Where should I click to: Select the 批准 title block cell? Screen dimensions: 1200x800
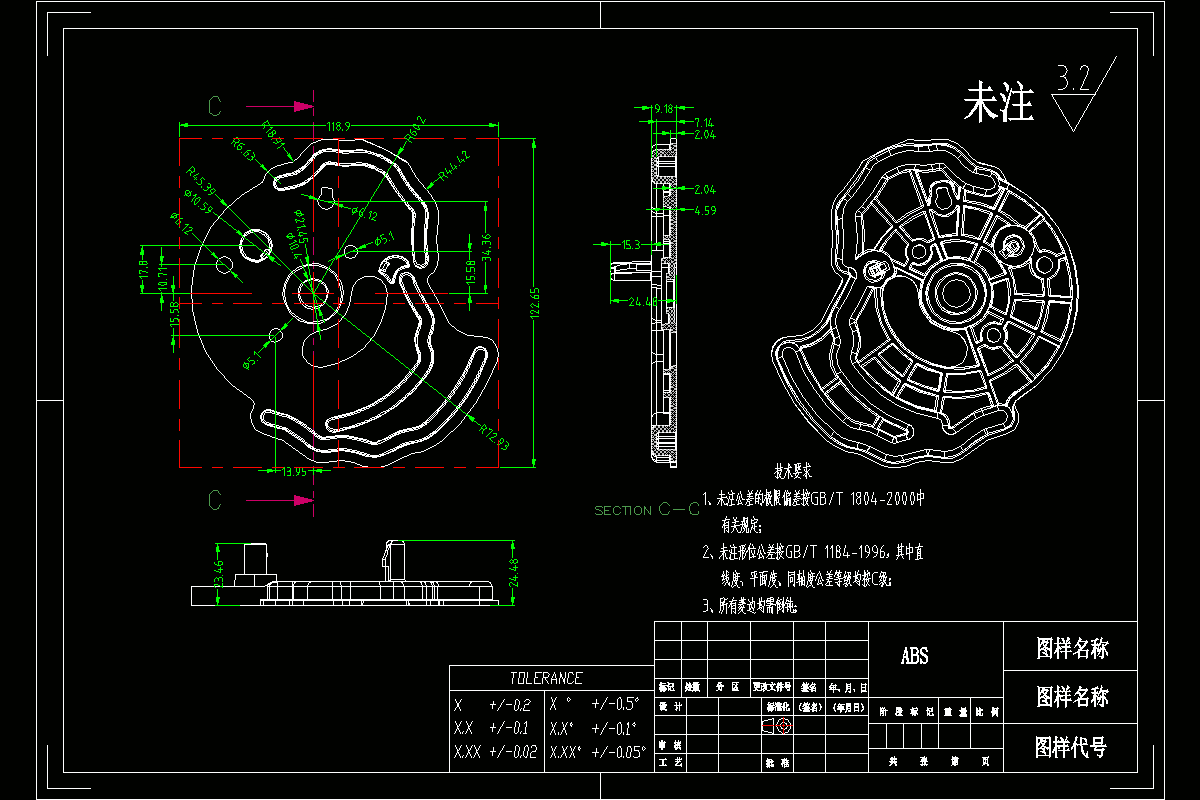(x=777, y=762)
